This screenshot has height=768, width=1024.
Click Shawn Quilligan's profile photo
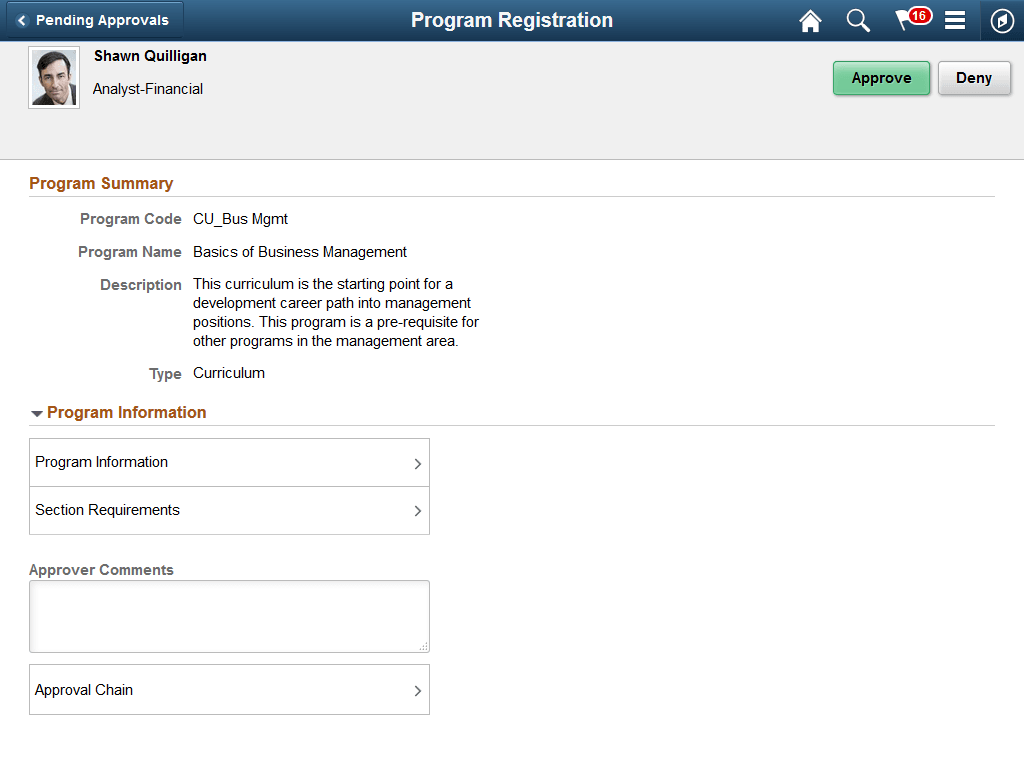click(x=53, y=77)
